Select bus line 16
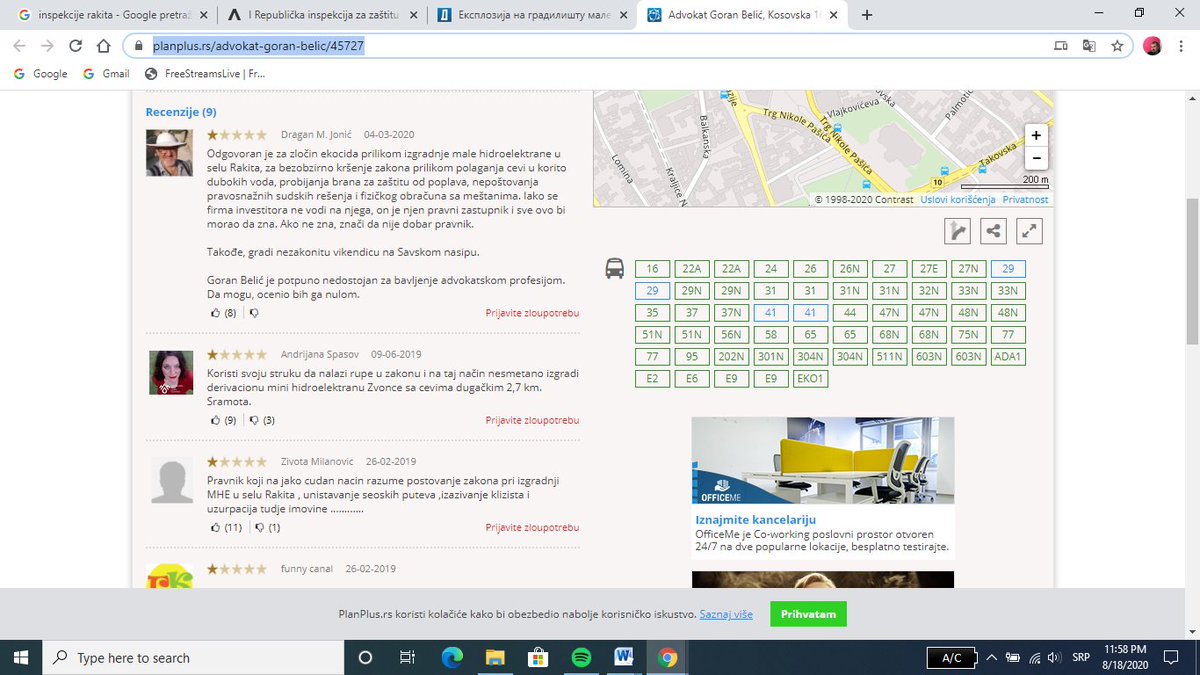This screenshot has width=1200, height=675. [653, 269]
